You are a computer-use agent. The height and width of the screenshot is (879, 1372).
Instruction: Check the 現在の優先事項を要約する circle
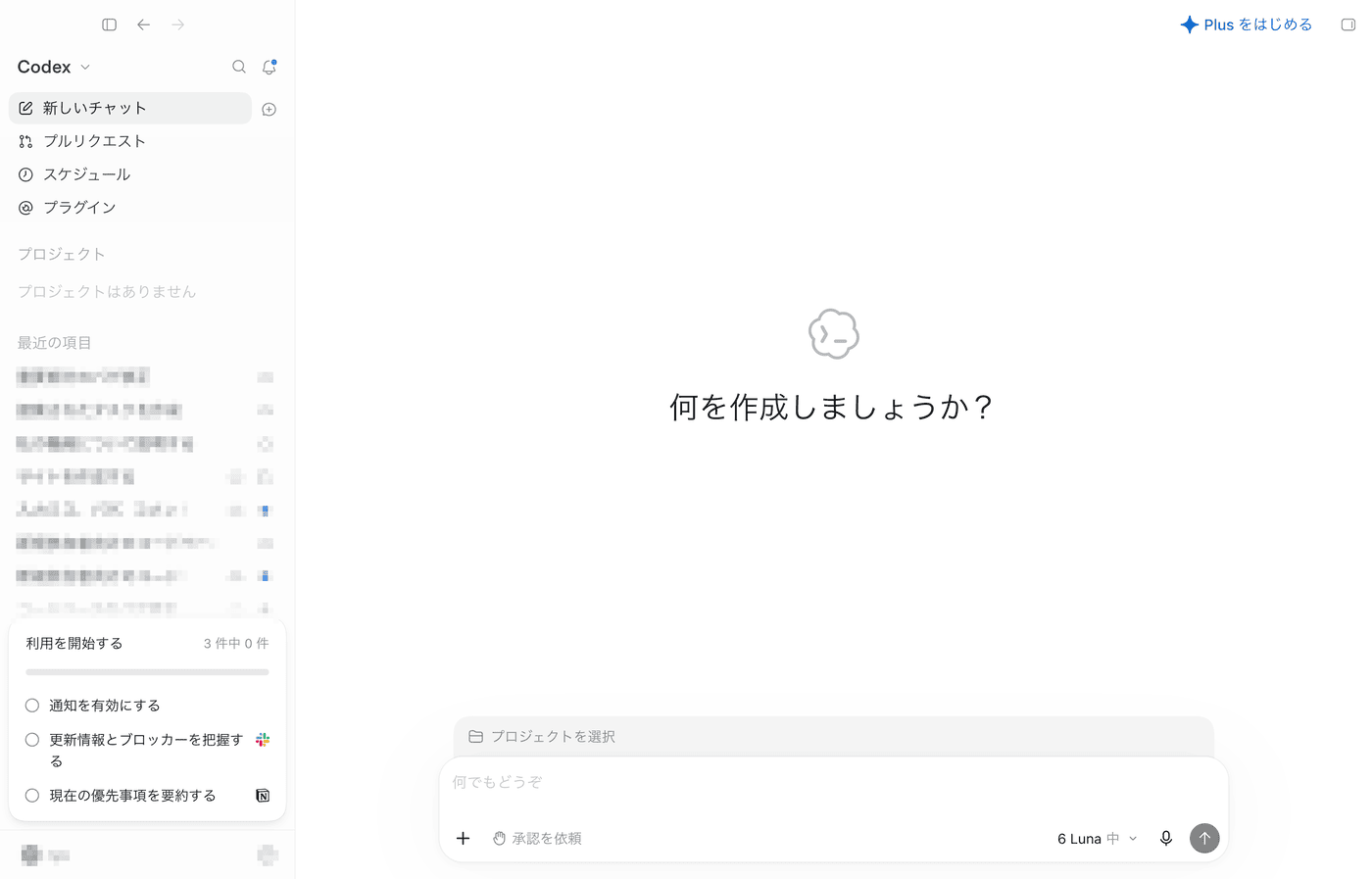[x=32, y=796]
